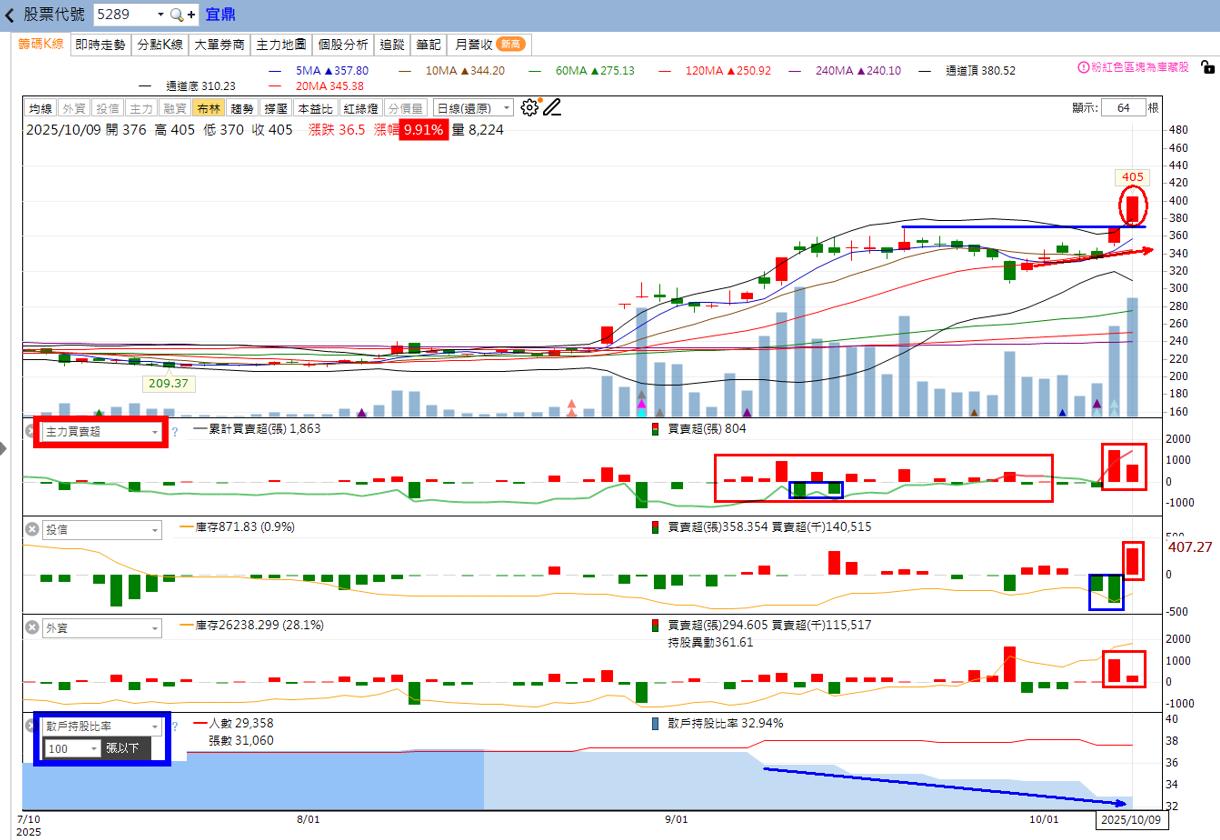Click the magnifier search icon next to 5289
The width and height of the screenshot is (1220, 840).
(x=177, y=15)
